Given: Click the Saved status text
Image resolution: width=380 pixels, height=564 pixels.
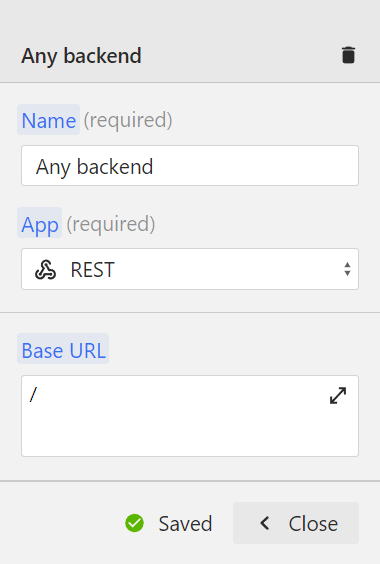Looking at the screenshot, I should click(185, 523).
